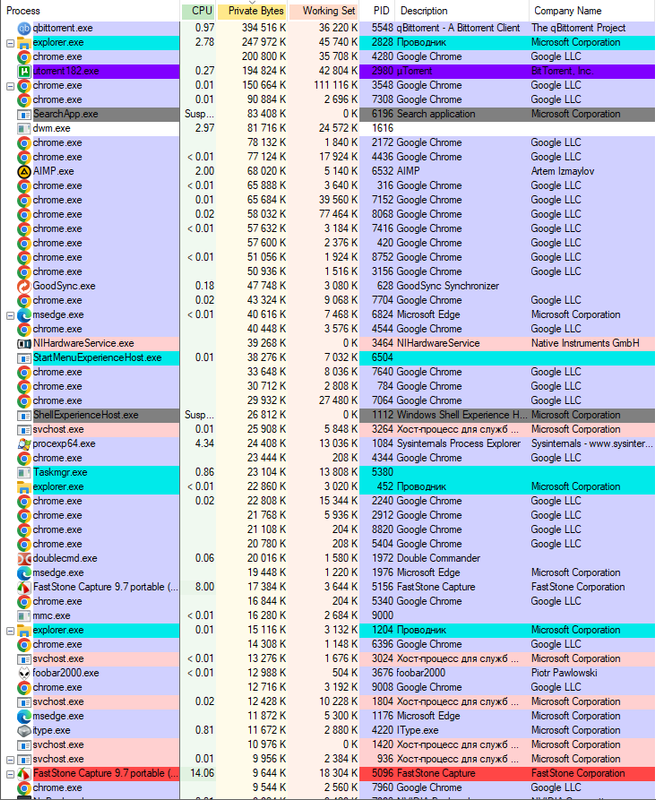Viewport: 656px width, 800px height.
Task: Collapse the FastStone Capture tree with PID 5096
Action: tap(10, 774)
